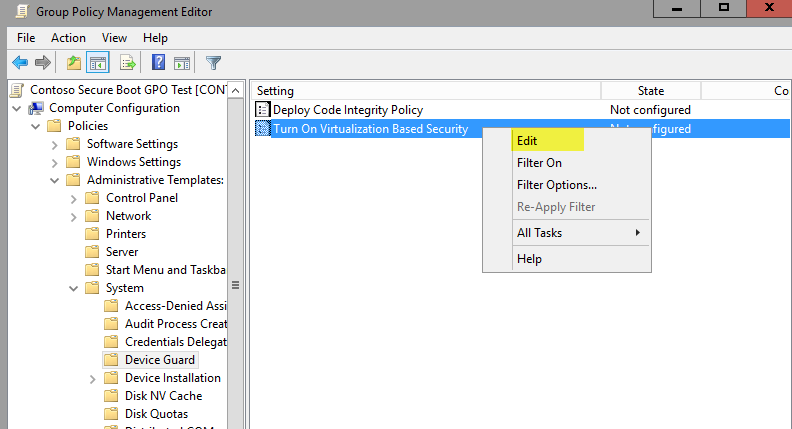The image size is (792, 429).
Task: Click the tree pane scroll up arrow
Action: (x=235, y=91)
